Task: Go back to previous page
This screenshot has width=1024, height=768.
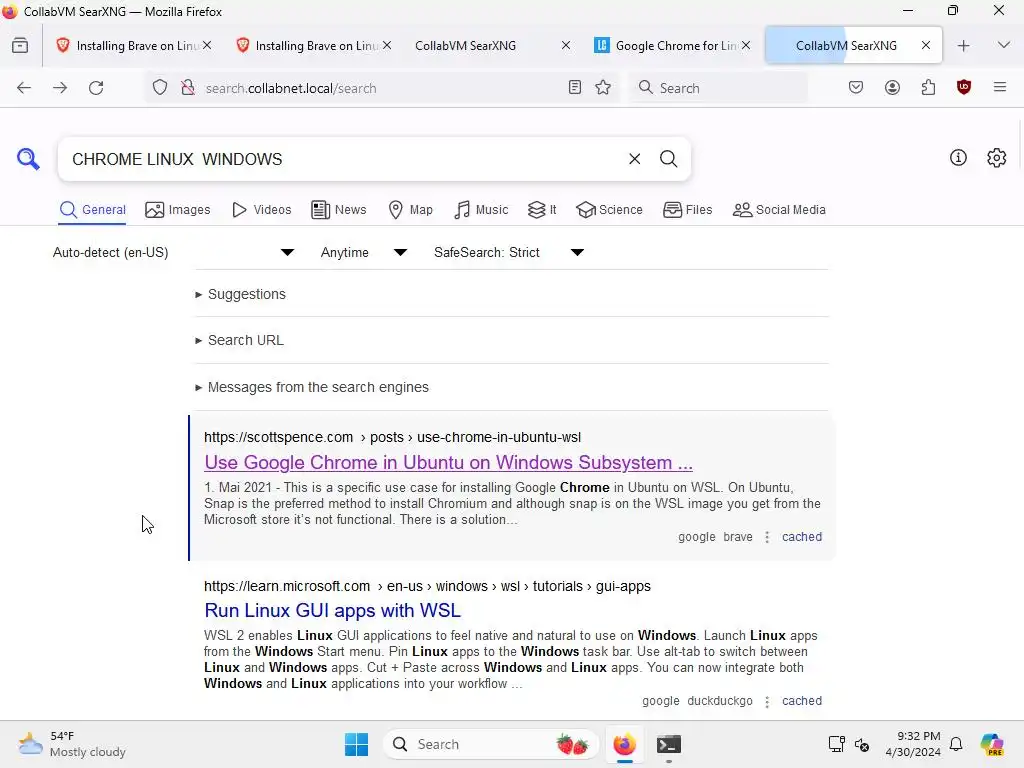Action: pos(24,88)
